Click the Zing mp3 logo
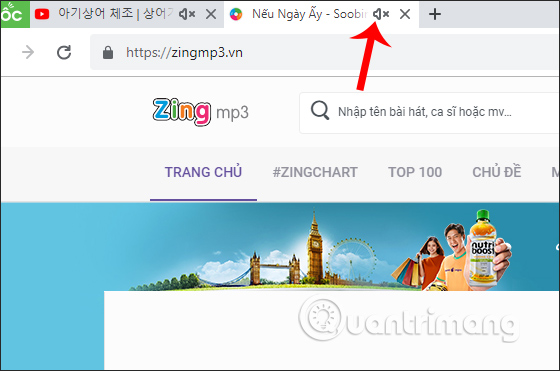Screen dimensions: 560x371 click(x=200, y=111)
